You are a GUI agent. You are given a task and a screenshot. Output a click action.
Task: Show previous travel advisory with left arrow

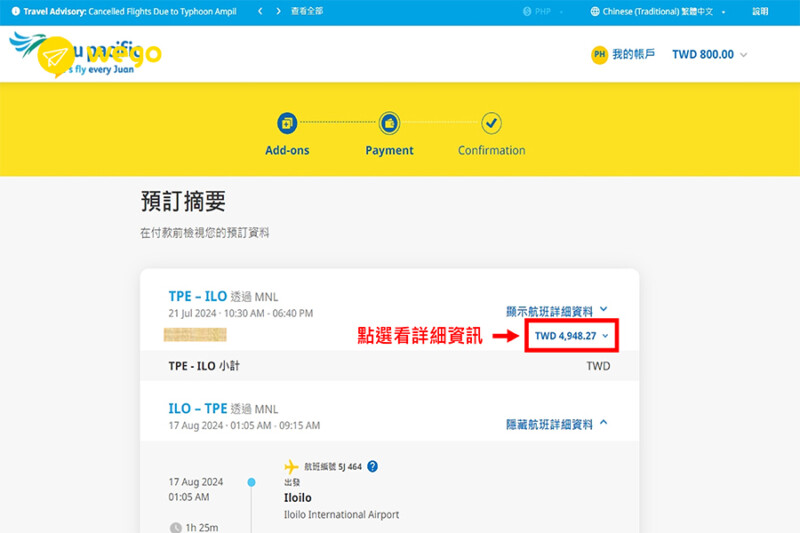coord(260,12)
